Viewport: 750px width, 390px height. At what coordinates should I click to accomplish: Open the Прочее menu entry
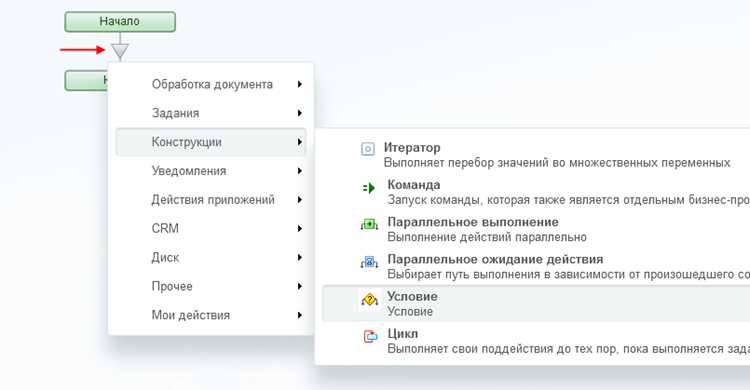tap(211, 286)
